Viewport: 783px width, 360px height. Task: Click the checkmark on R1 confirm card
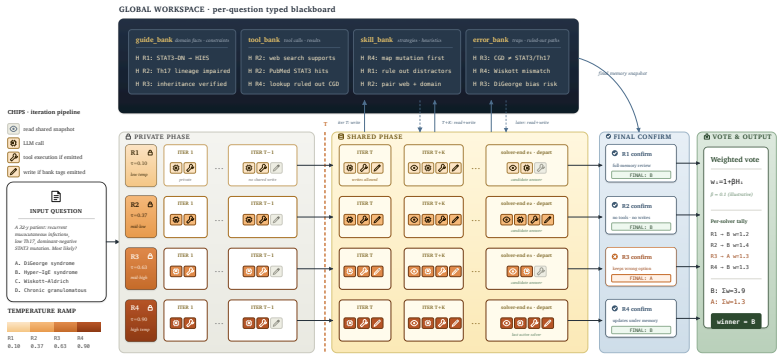614,153
